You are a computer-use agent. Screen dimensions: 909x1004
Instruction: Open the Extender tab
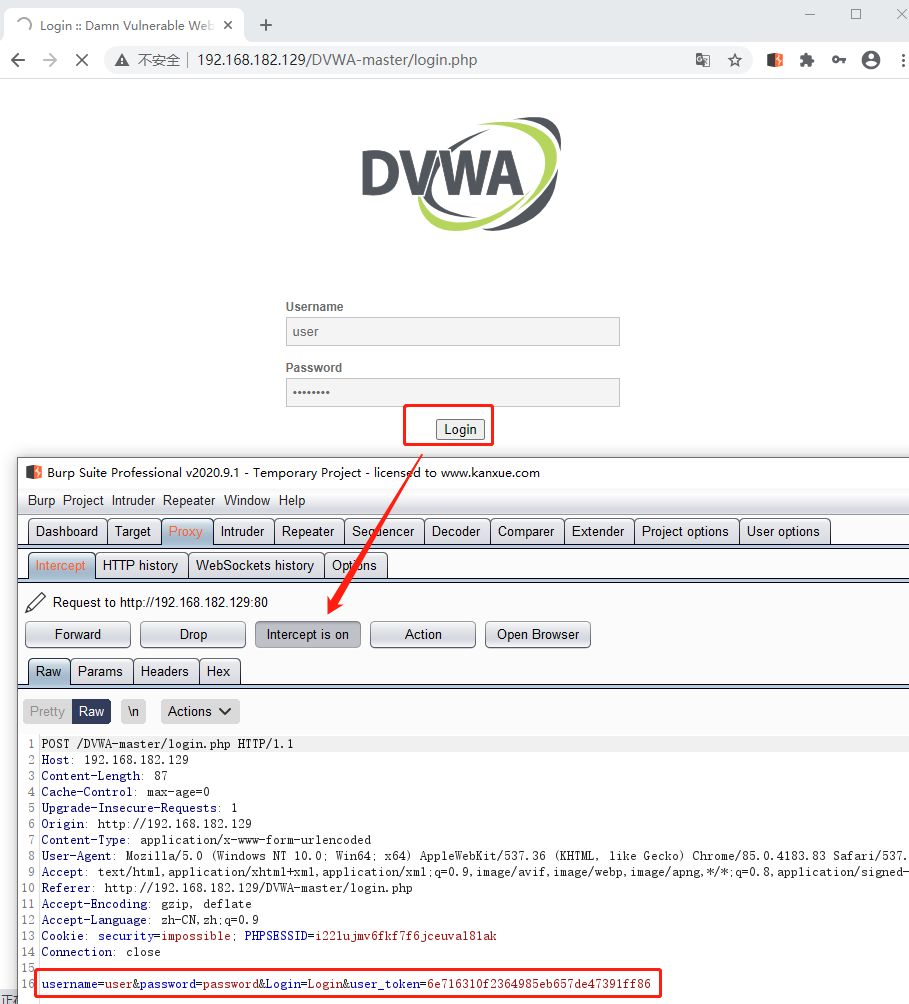tap(598, 531)
